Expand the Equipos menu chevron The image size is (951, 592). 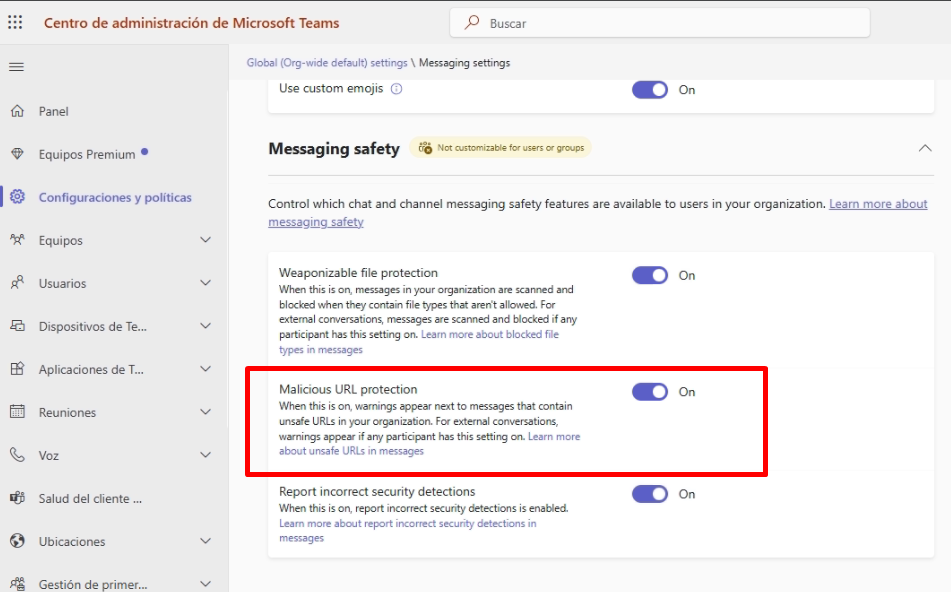click(x=206, y=240)
